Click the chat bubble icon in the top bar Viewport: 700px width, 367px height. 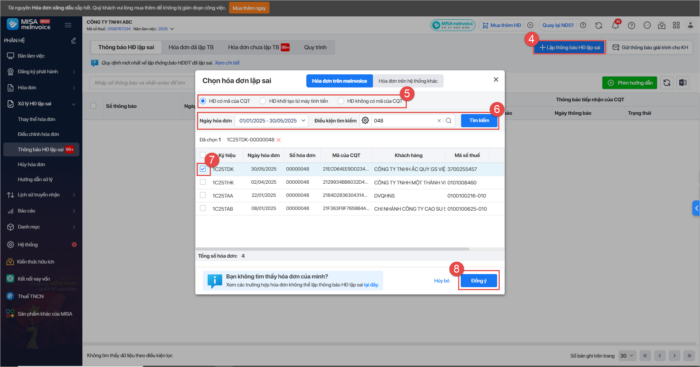coord(647,25)
